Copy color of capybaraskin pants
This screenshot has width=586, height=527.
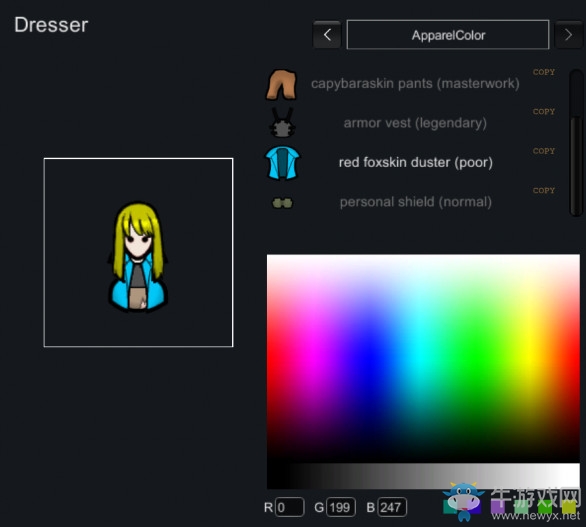pyautogui.click(x=544, y=72)
